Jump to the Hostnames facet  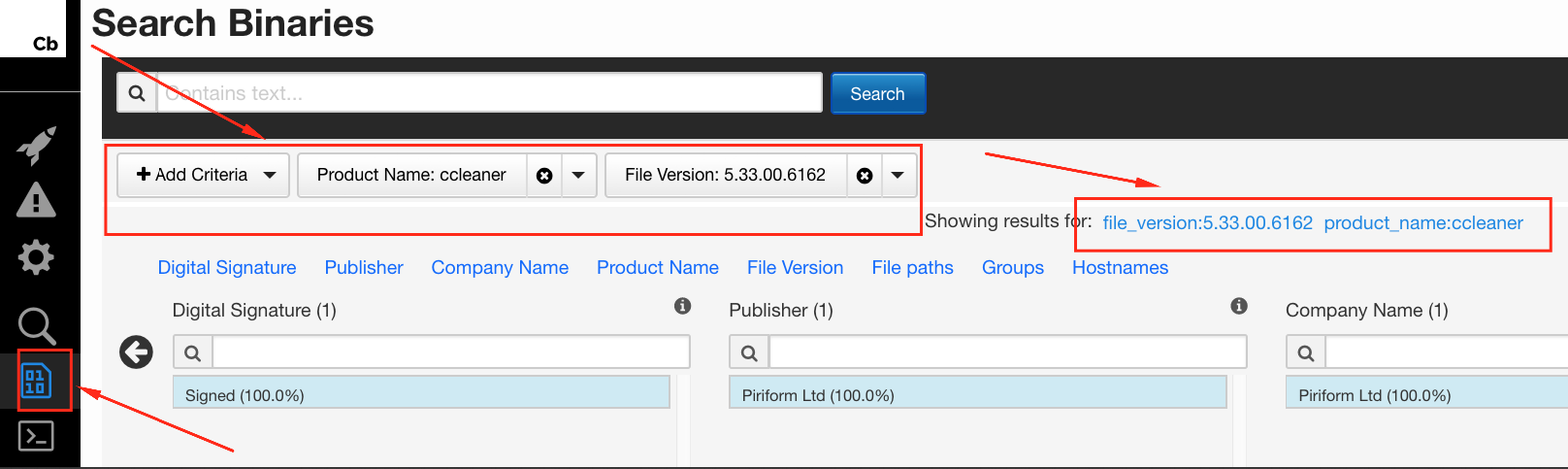click(1120, 268)
